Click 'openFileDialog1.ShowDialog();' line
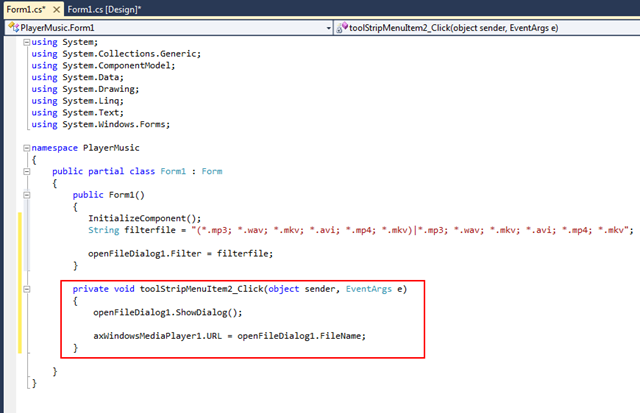 [x=168, y=313]
